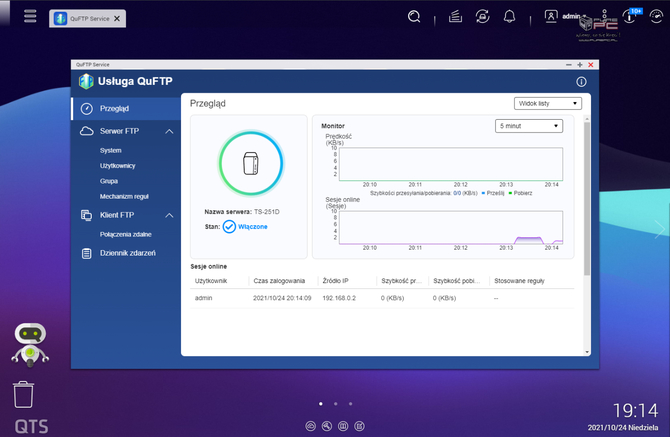670x437 pixels.
Task: Open Mechanizm reguł under Serwer FTP
Action: click(124, 197)
